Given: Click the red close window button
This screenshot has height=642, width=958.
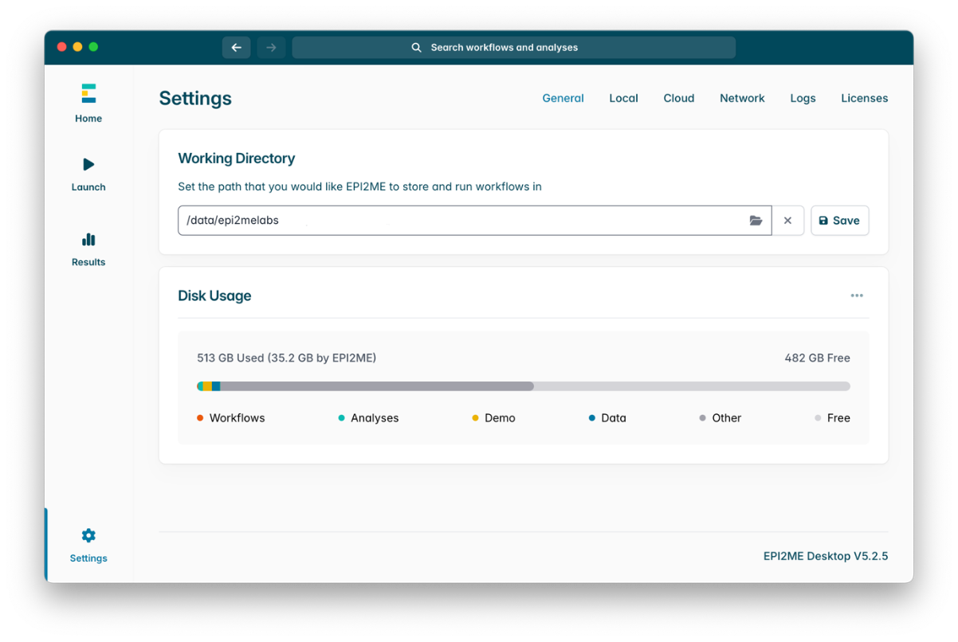Looking at the screenshot, I should [x=62, y=47].
